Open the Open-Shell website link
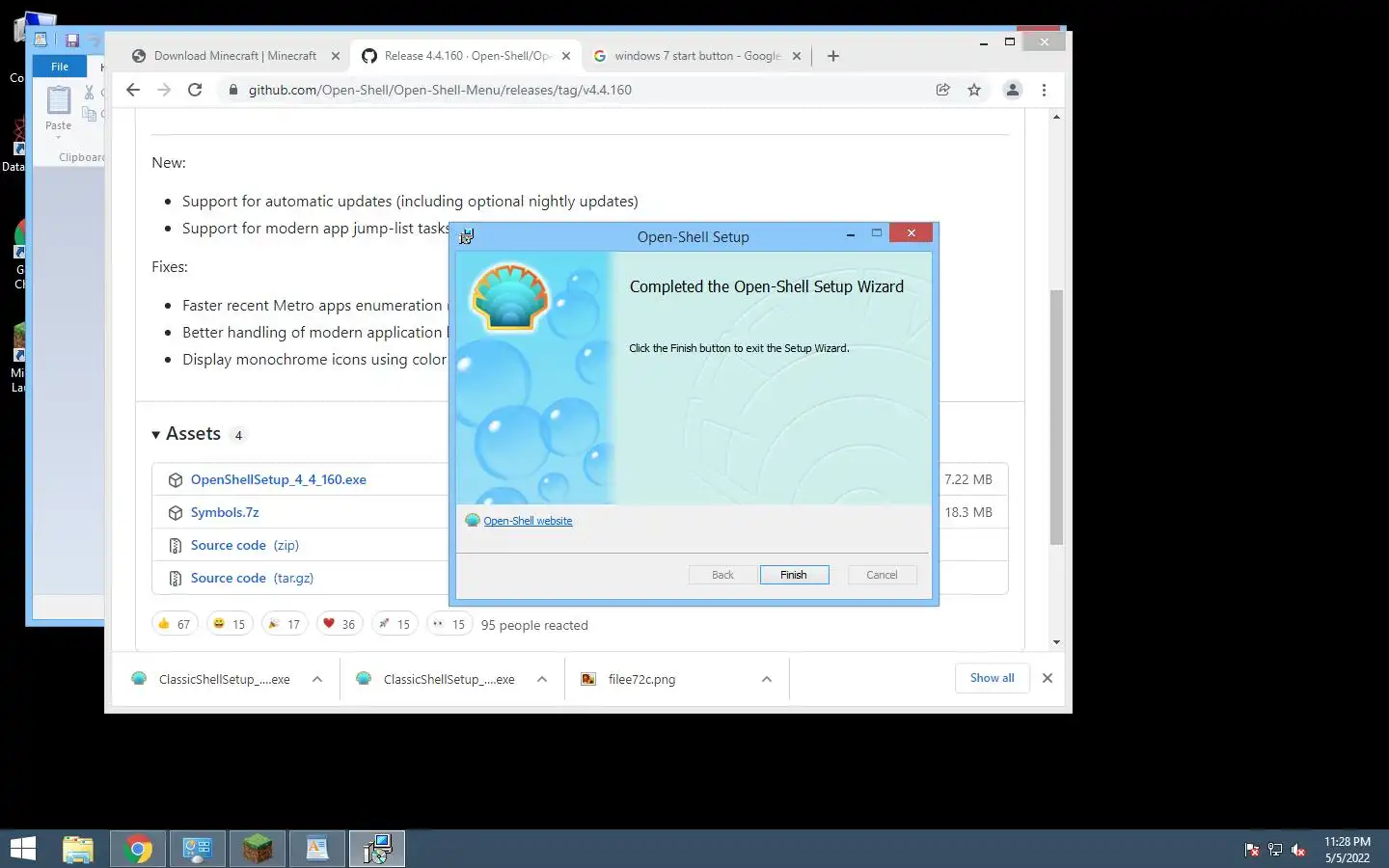Image resolution: width=1389 pixels, height=868 pixels. 528,521
